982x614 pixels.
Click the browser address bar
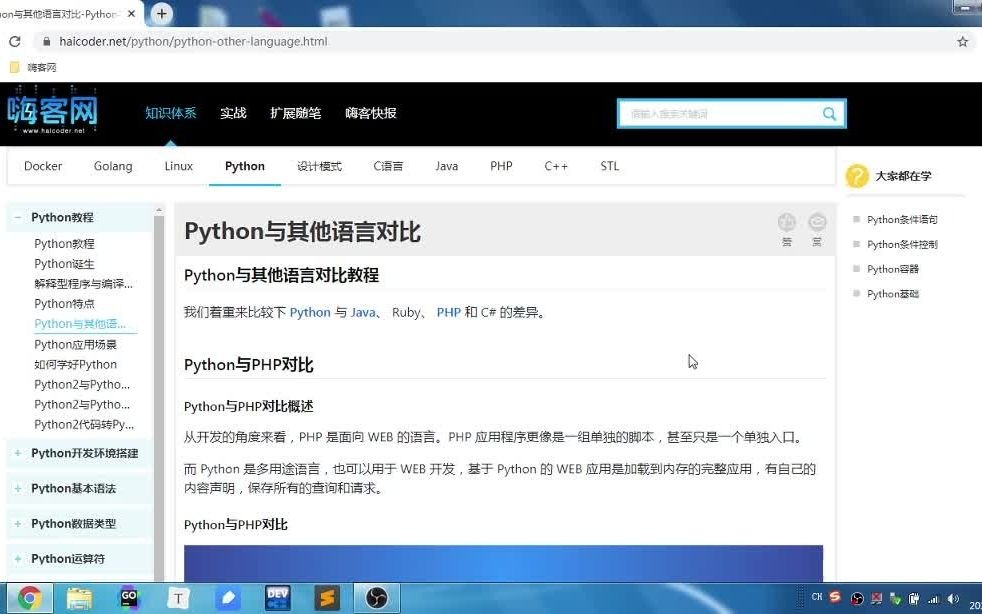coord(300,42)
